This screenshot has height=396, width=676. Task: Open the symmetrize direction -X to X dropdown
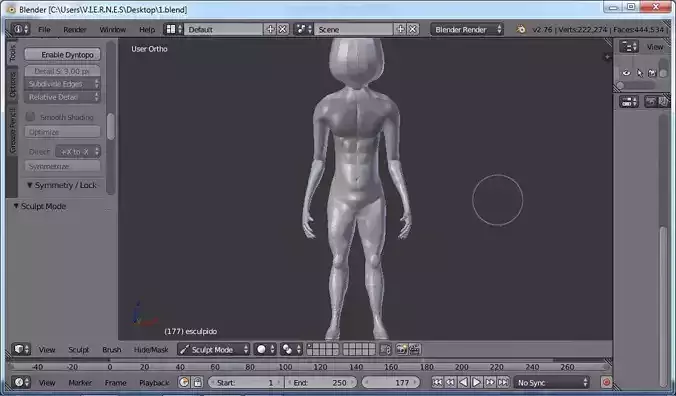pos(78,152)
